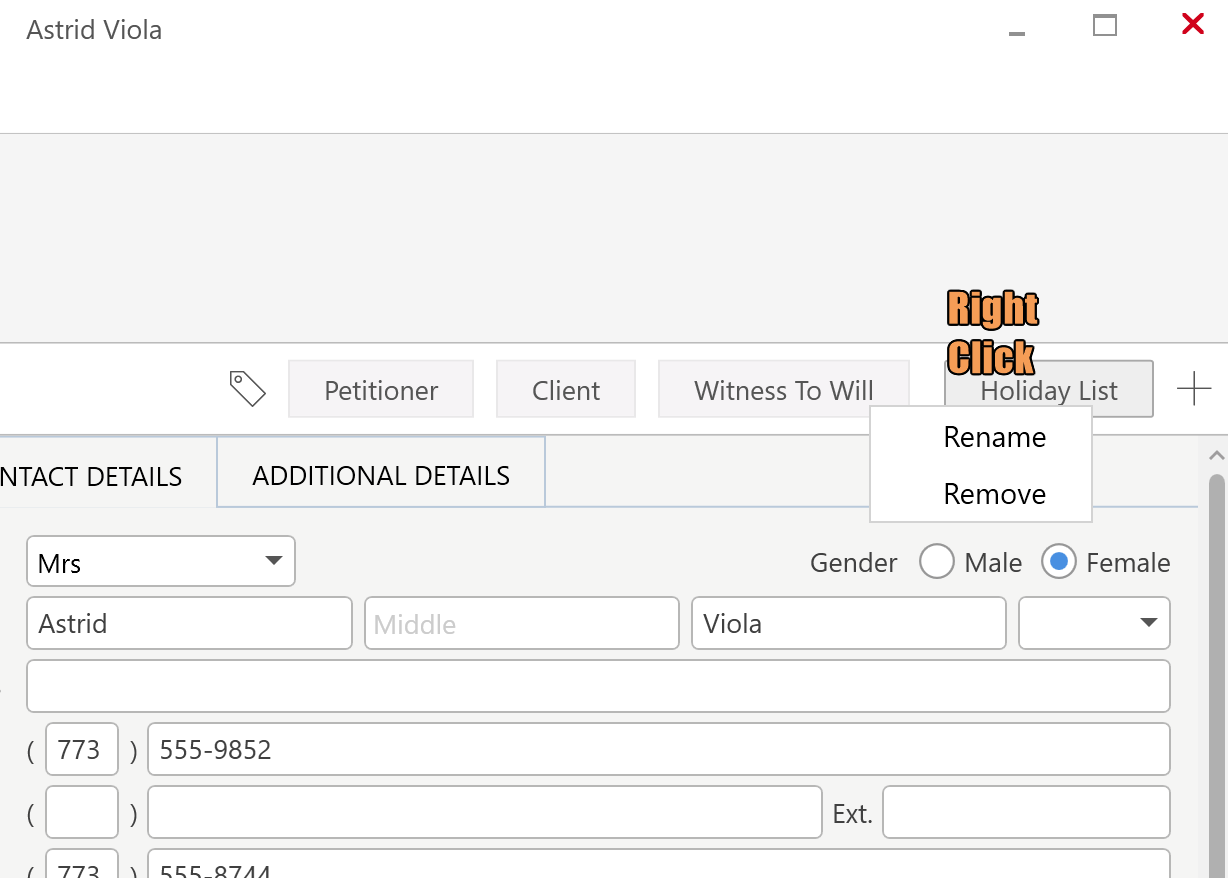Expand the name suffix dropdown

(1094, 623)
